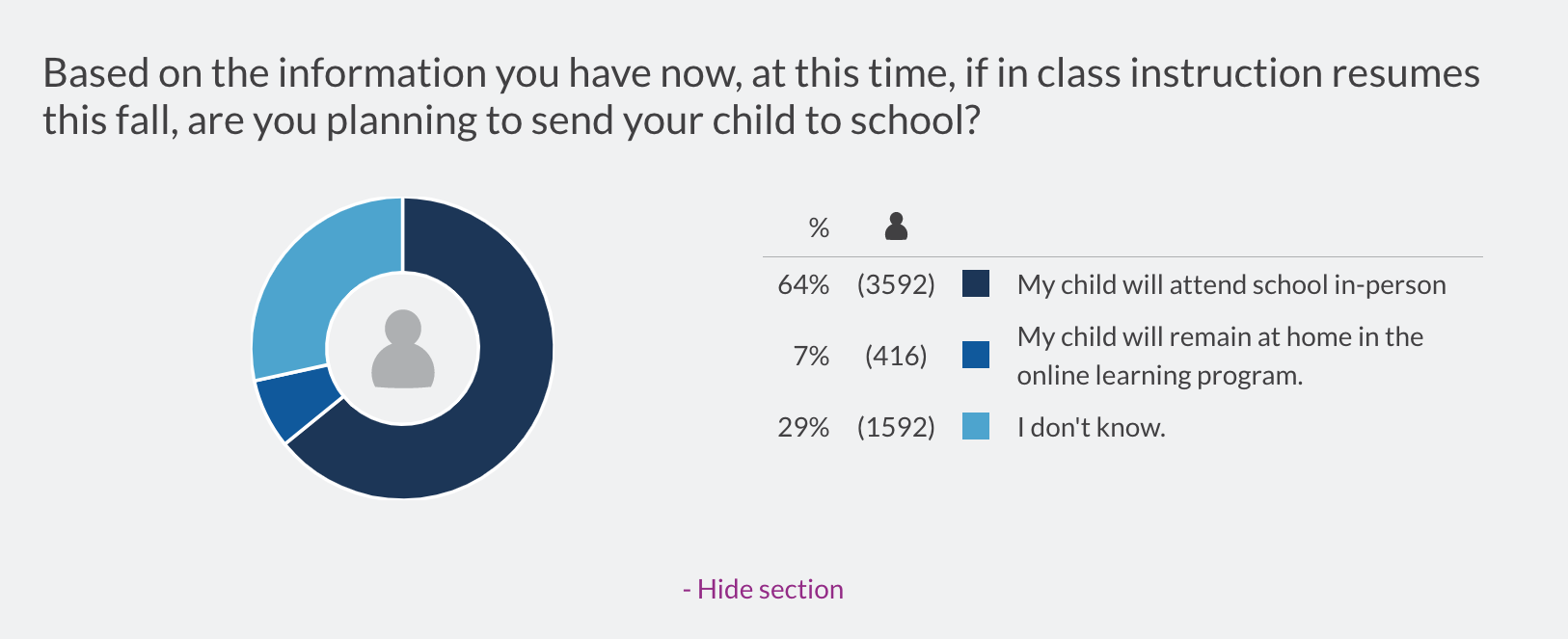Select "My child will attend school in-person" label
The height and width of the screenshot is (639, 1568).
1231,285
